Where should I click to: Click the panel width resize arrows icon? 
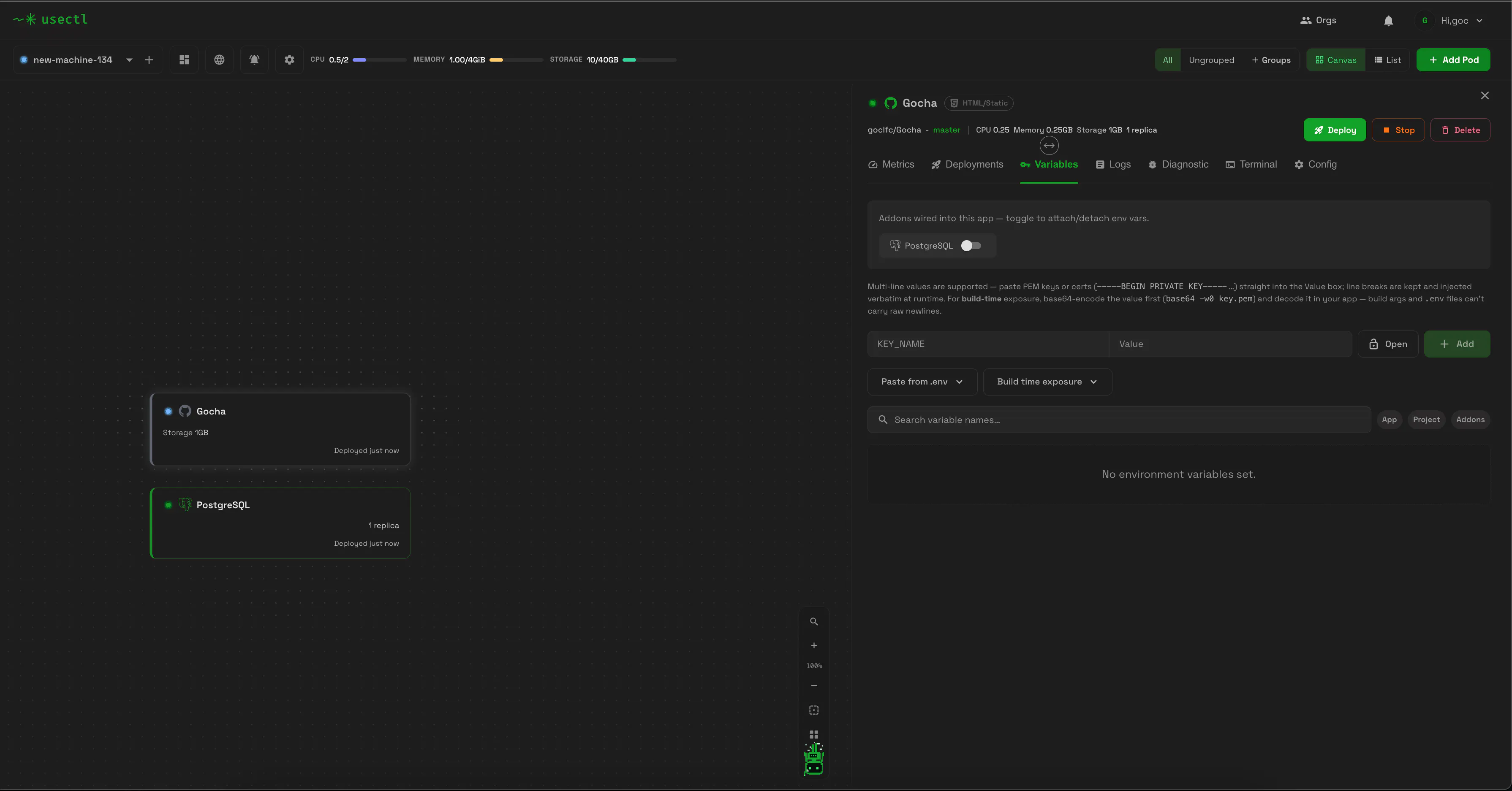1049,146
